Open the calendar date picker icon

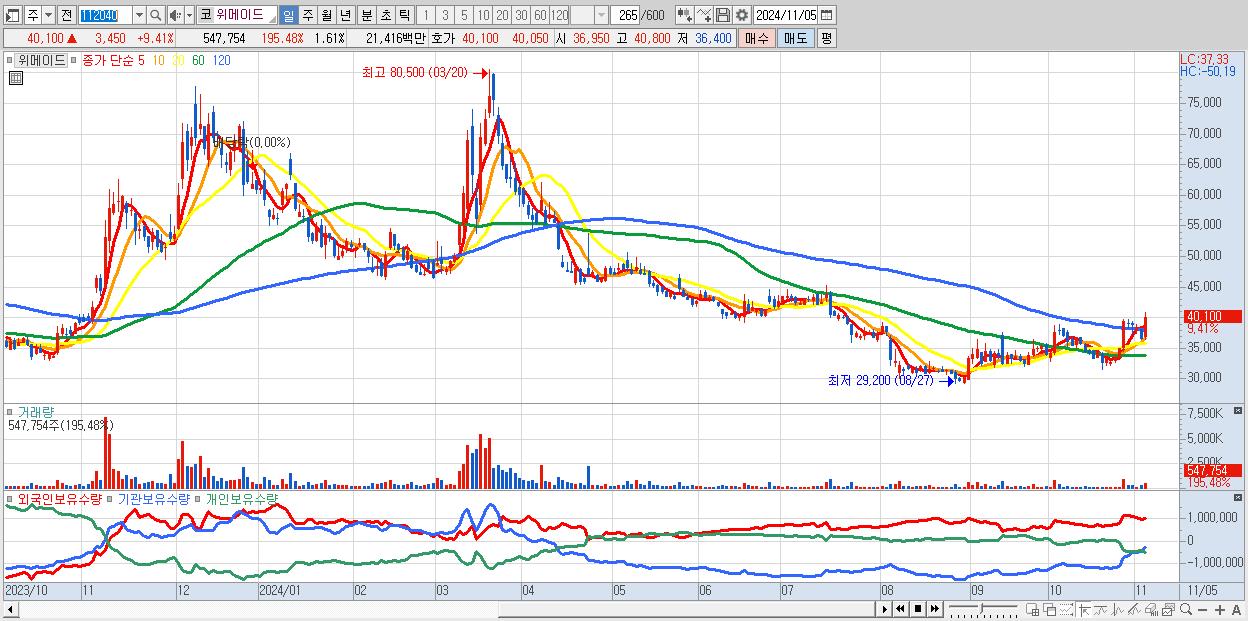(x=826, y=15)
